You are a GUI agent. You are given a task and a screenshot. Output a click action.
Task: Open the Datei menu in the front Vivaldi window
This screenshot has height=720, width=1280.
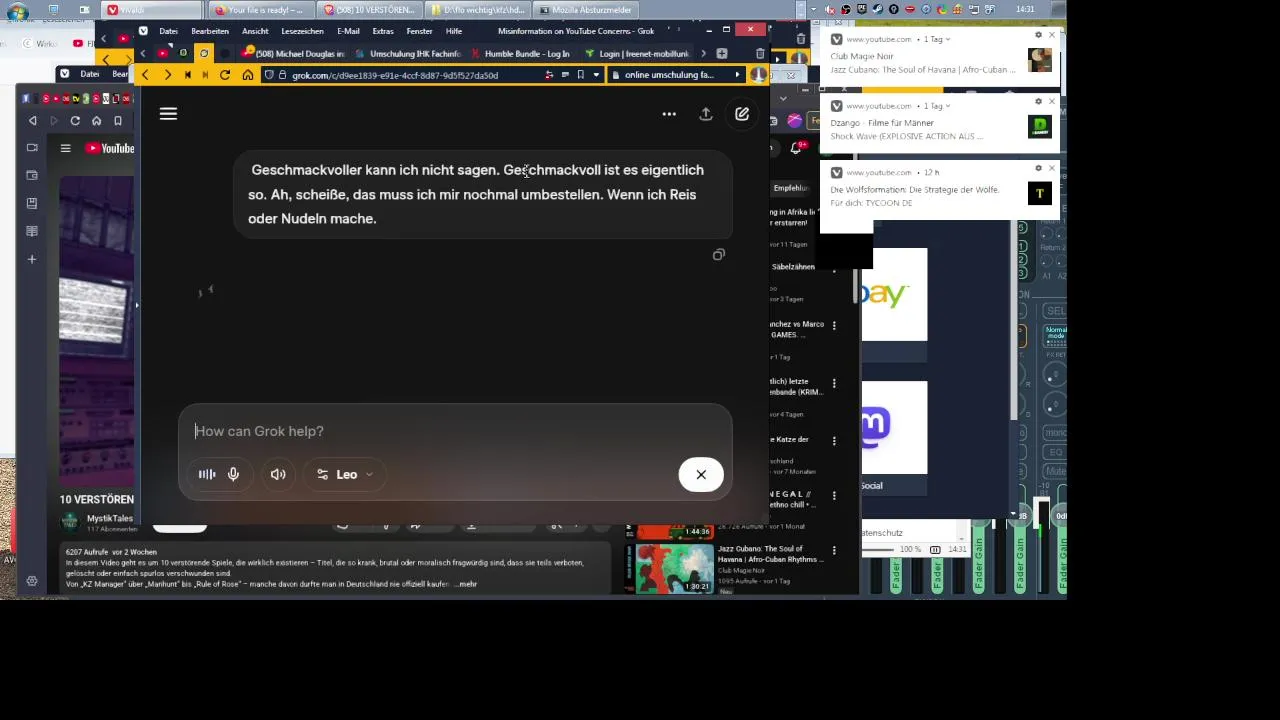(168, 31)
